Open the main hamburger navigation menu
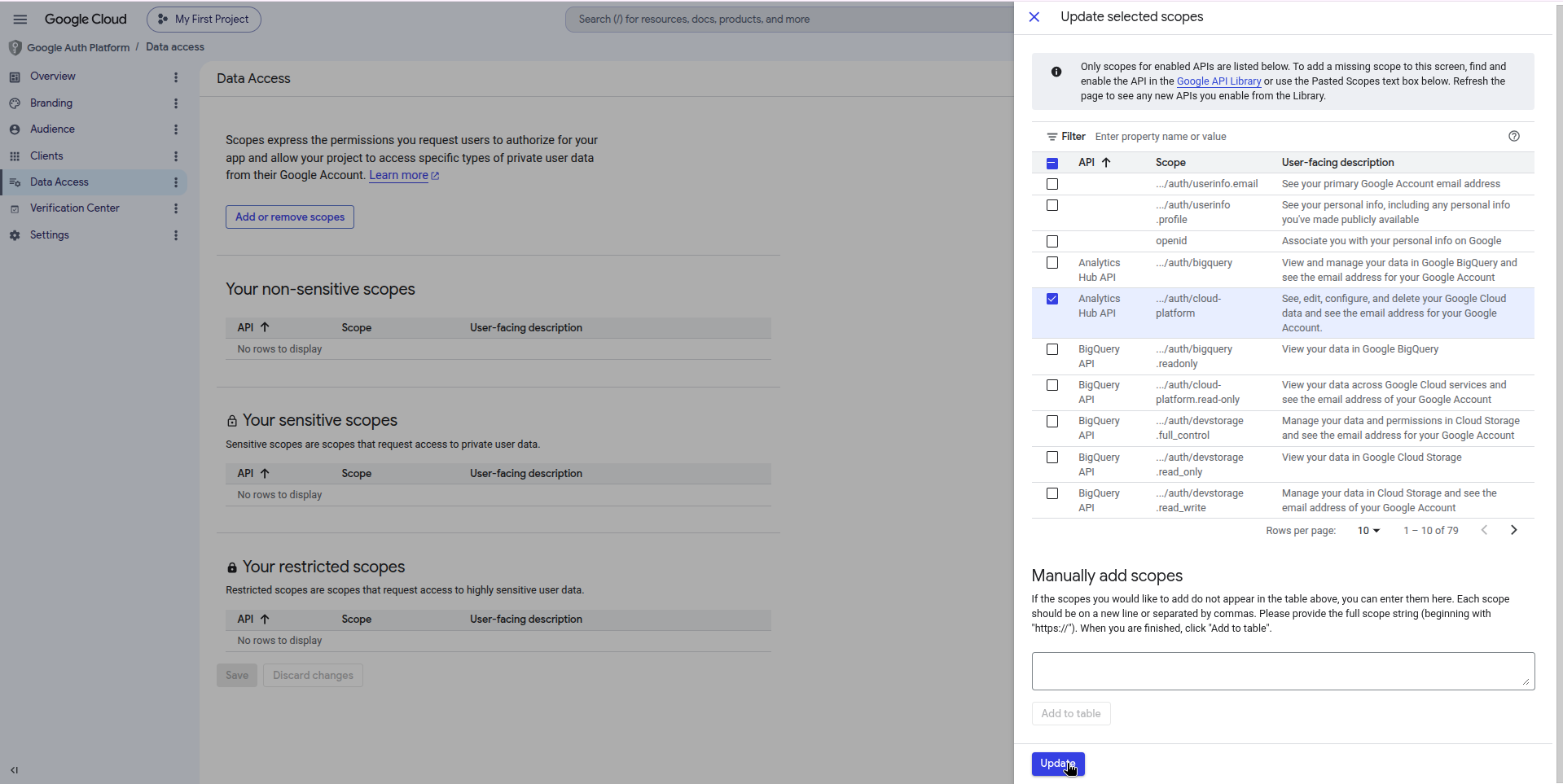Image resolution: width=1563 pixels, height=784 pixels. tap(20, 19)
